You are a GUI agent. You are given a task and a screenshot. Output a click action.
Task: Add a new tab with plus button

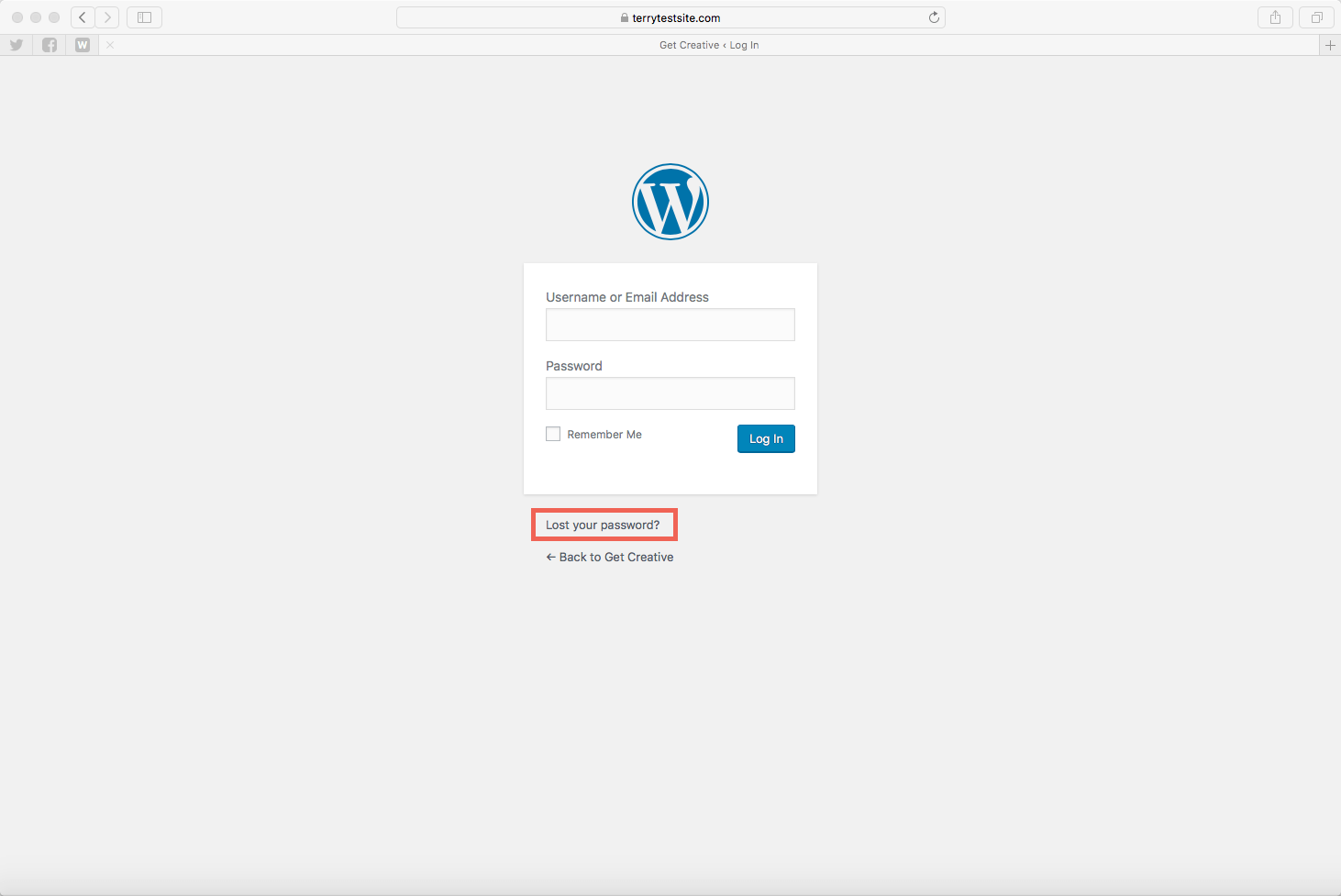(1330, 45)
